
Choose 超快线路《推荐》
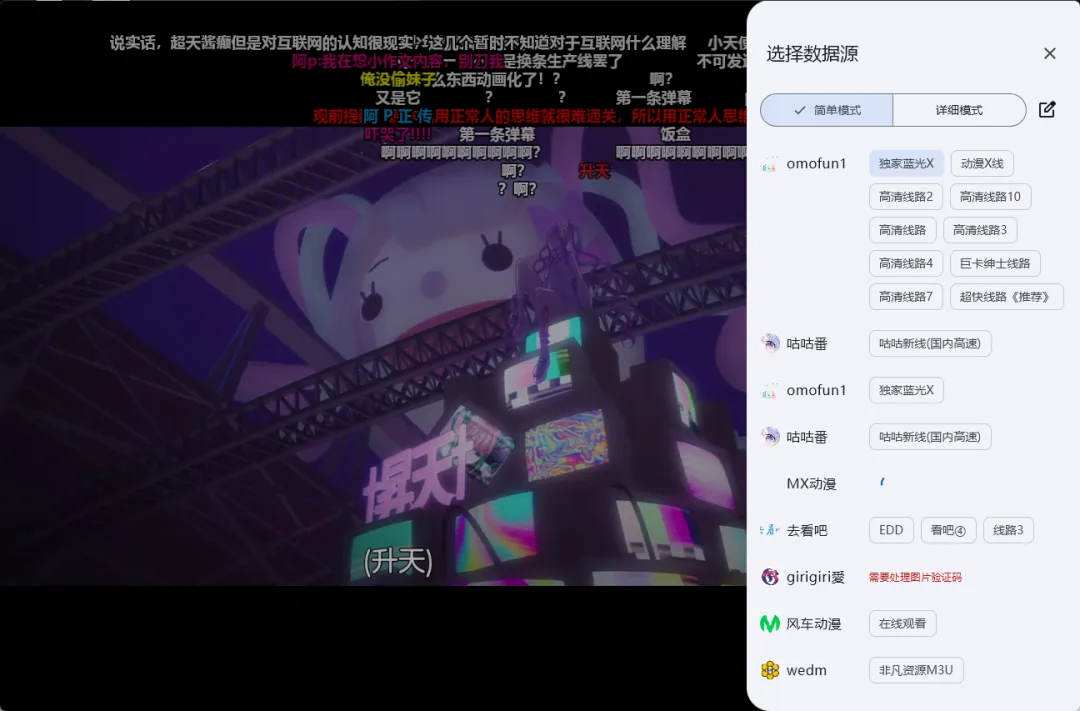pos(1006,297)
